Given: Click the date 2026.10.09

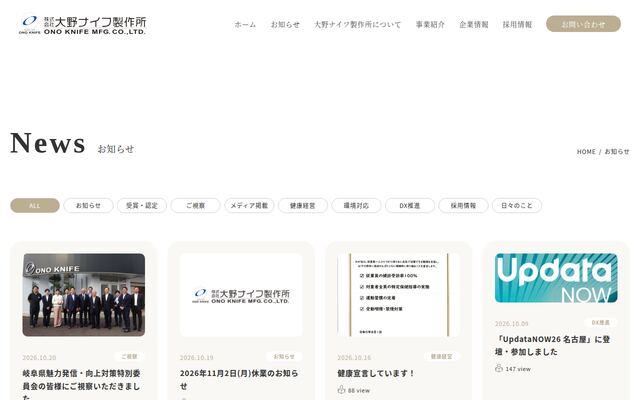Looking at the screenshot, I should [512, 324].
